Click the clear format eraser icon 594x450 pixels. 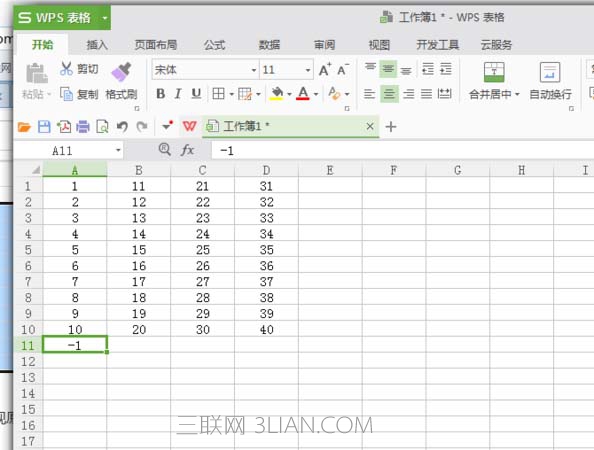334,94
